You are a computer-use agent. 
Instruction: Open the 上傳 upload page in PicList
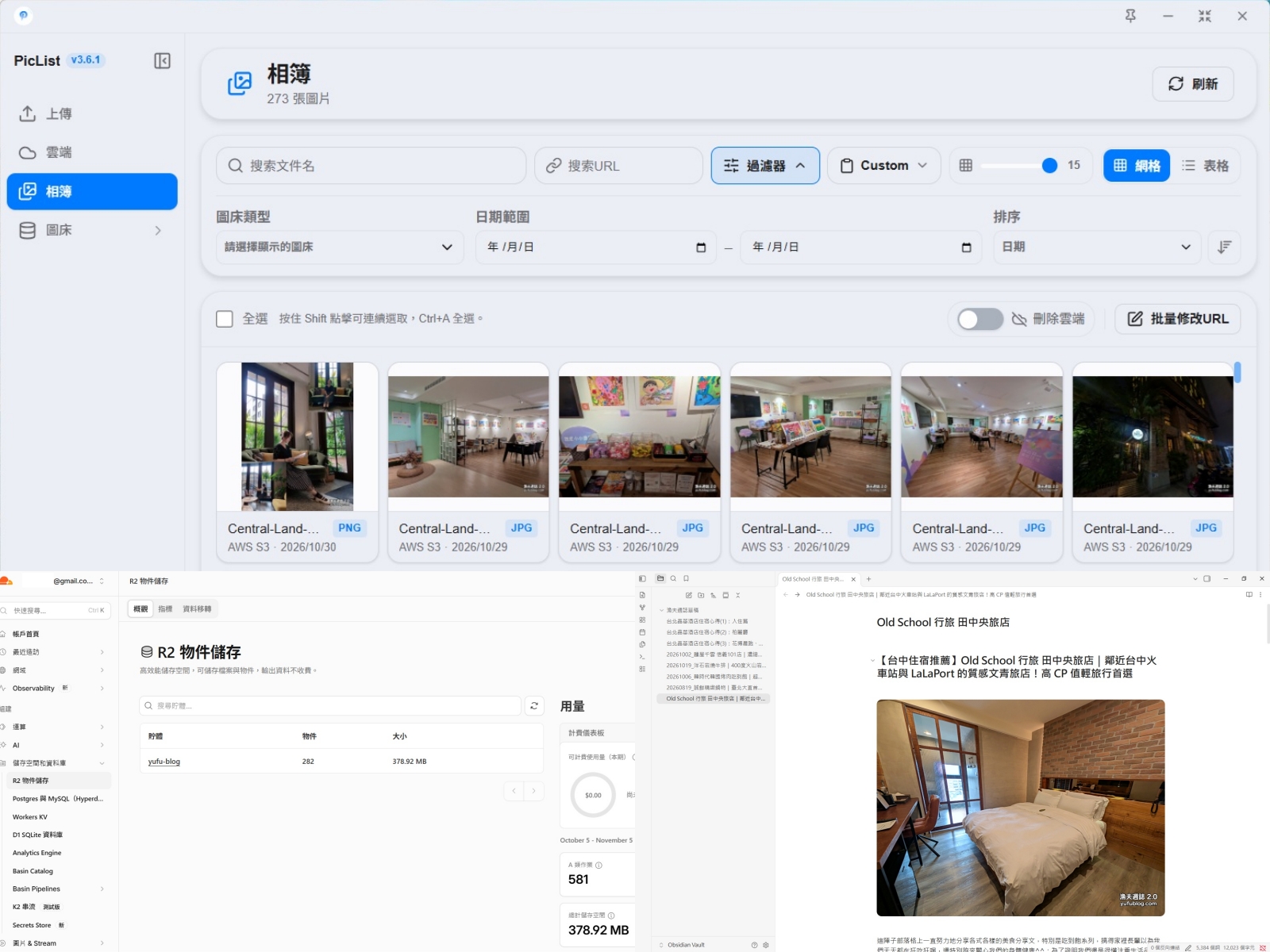(92, 113)
